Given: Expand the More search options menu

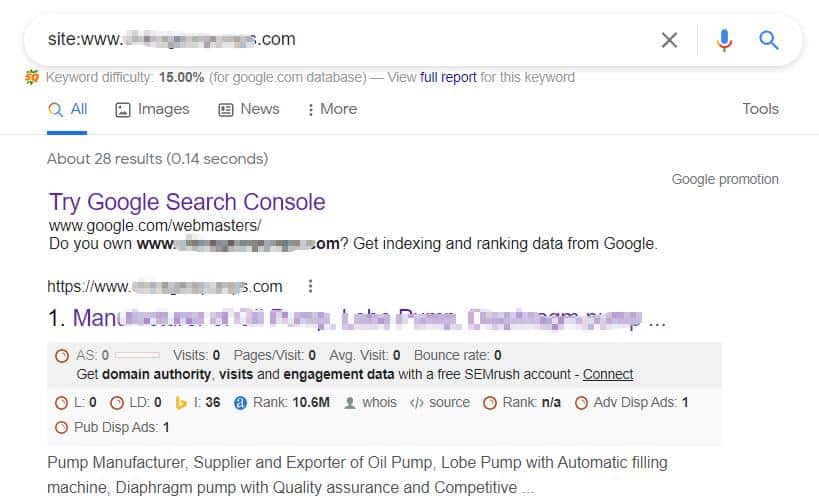Looking at the screenshot, I should pos(332,109).
